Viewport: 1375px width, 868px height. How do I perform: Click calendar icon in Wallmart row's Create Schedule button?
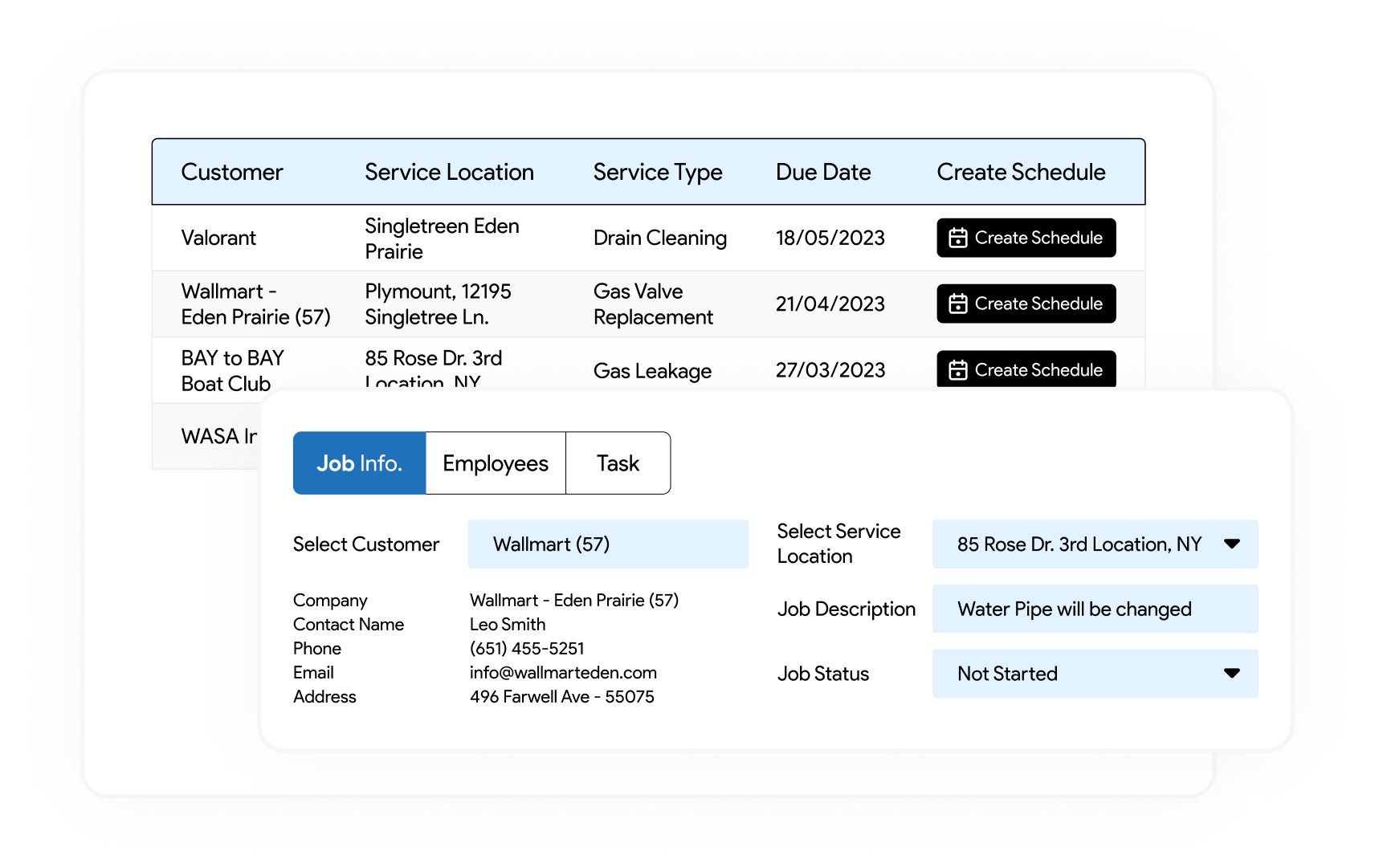pyautogui.click(x=957, y=304)
